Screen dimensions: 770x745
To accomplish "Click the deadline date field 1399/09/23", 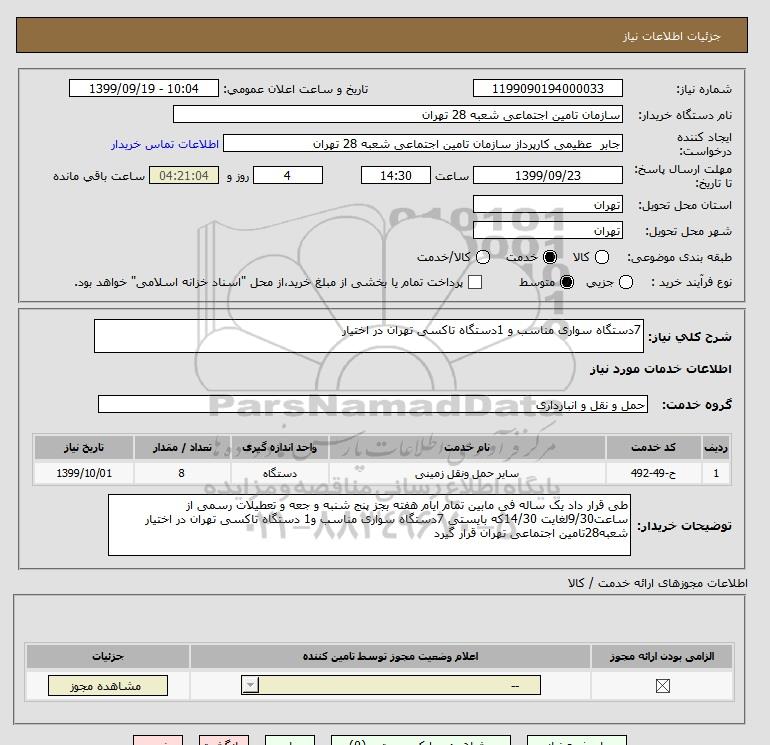I will 548,175.
